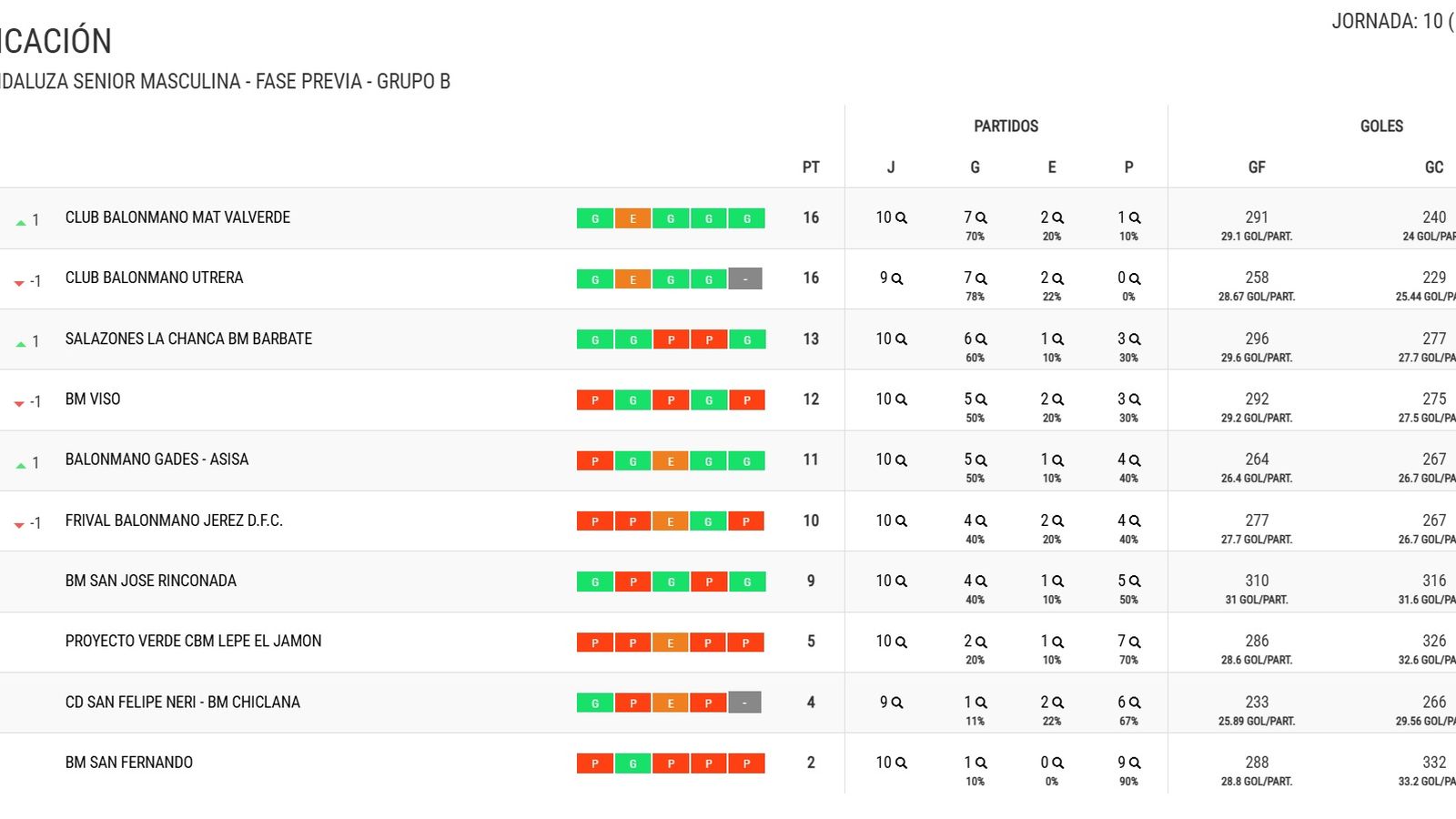Screen dimensions: 1456x819
Task: Click the gray dash badge in San Felipe Neri's form
Action: pyautogui.click(x=746, y=703)
